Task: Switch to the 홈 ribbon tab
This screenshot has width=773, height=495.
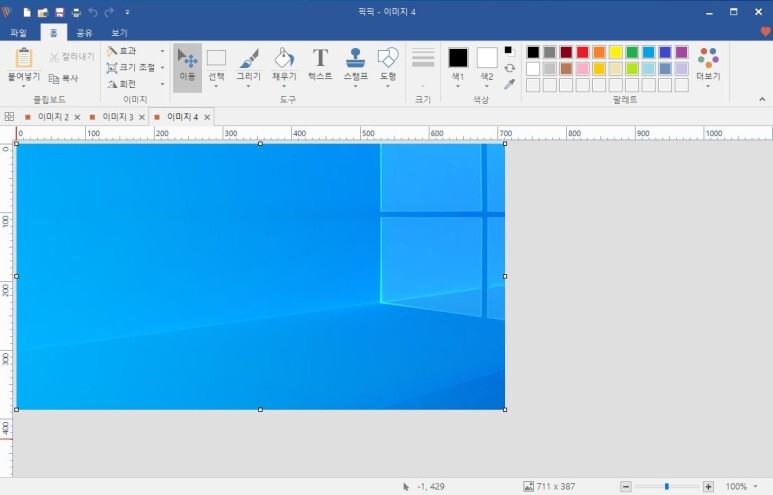Action: (53, 33)
